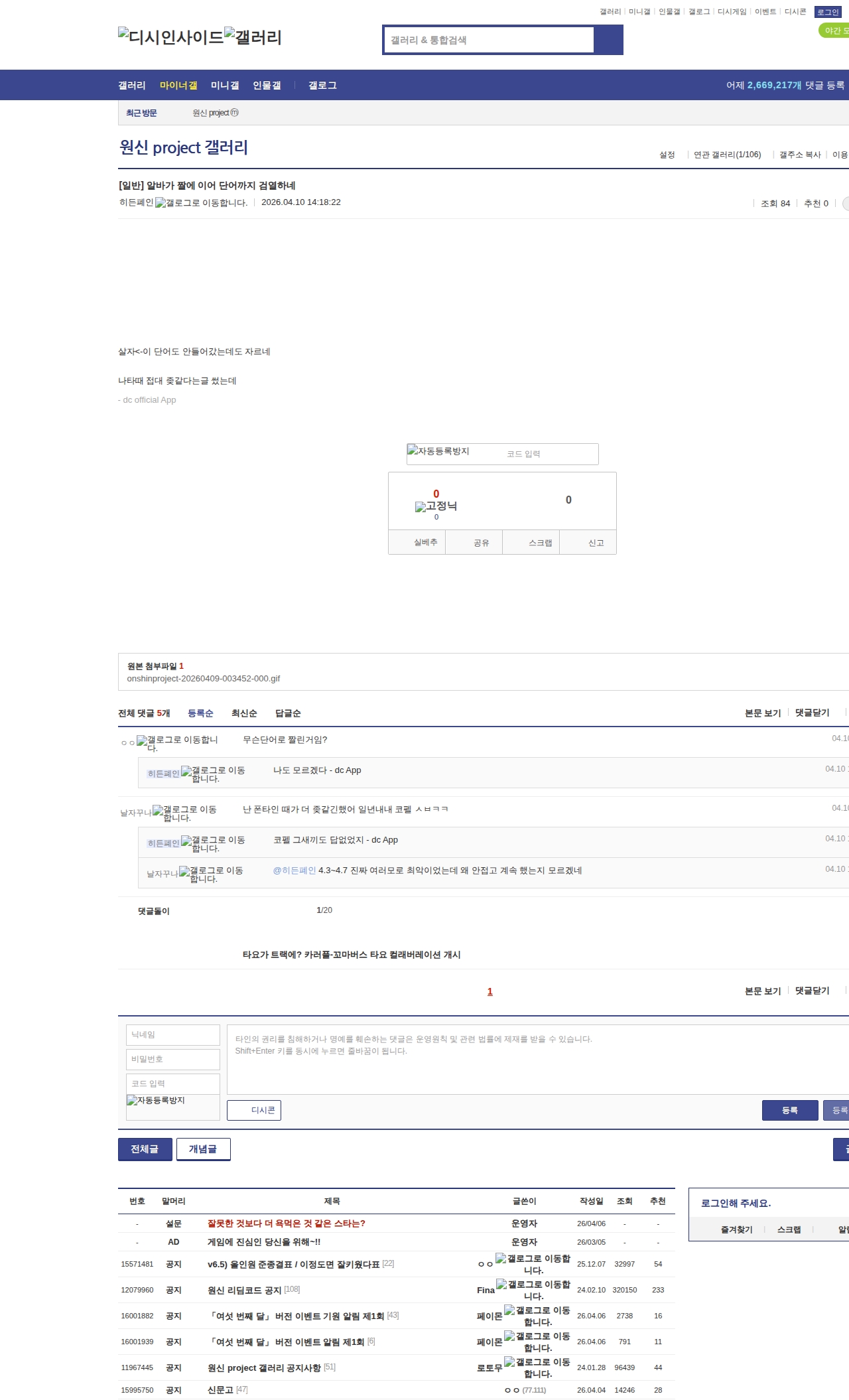This screenshot has width=849, height=1400.
Task: Expand the 댓글돌이 section
Action: click(x=154, y=911)
